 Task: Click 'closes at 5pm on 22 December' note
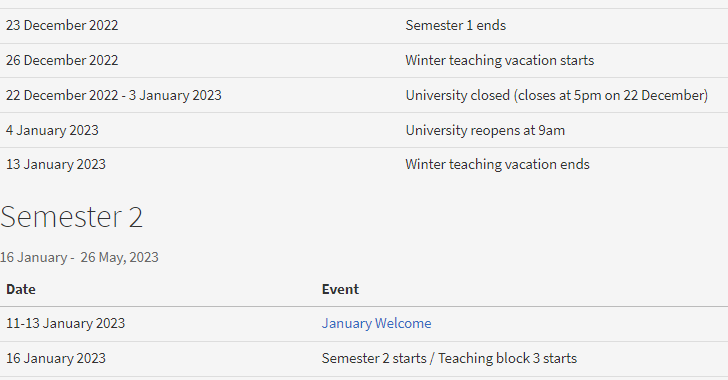(x=611, y=95)
